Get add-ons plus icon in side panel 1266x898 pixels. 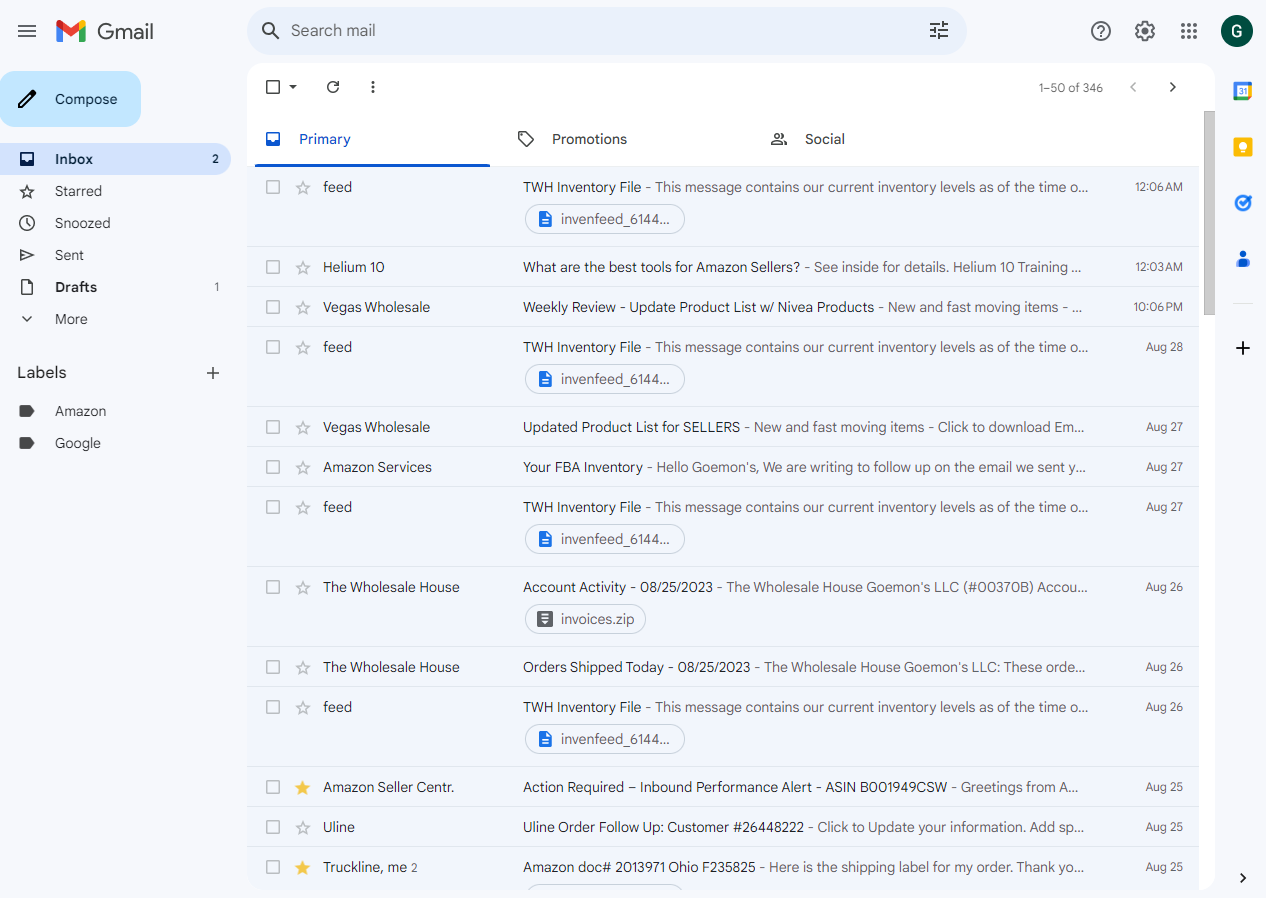[1243, 348]
